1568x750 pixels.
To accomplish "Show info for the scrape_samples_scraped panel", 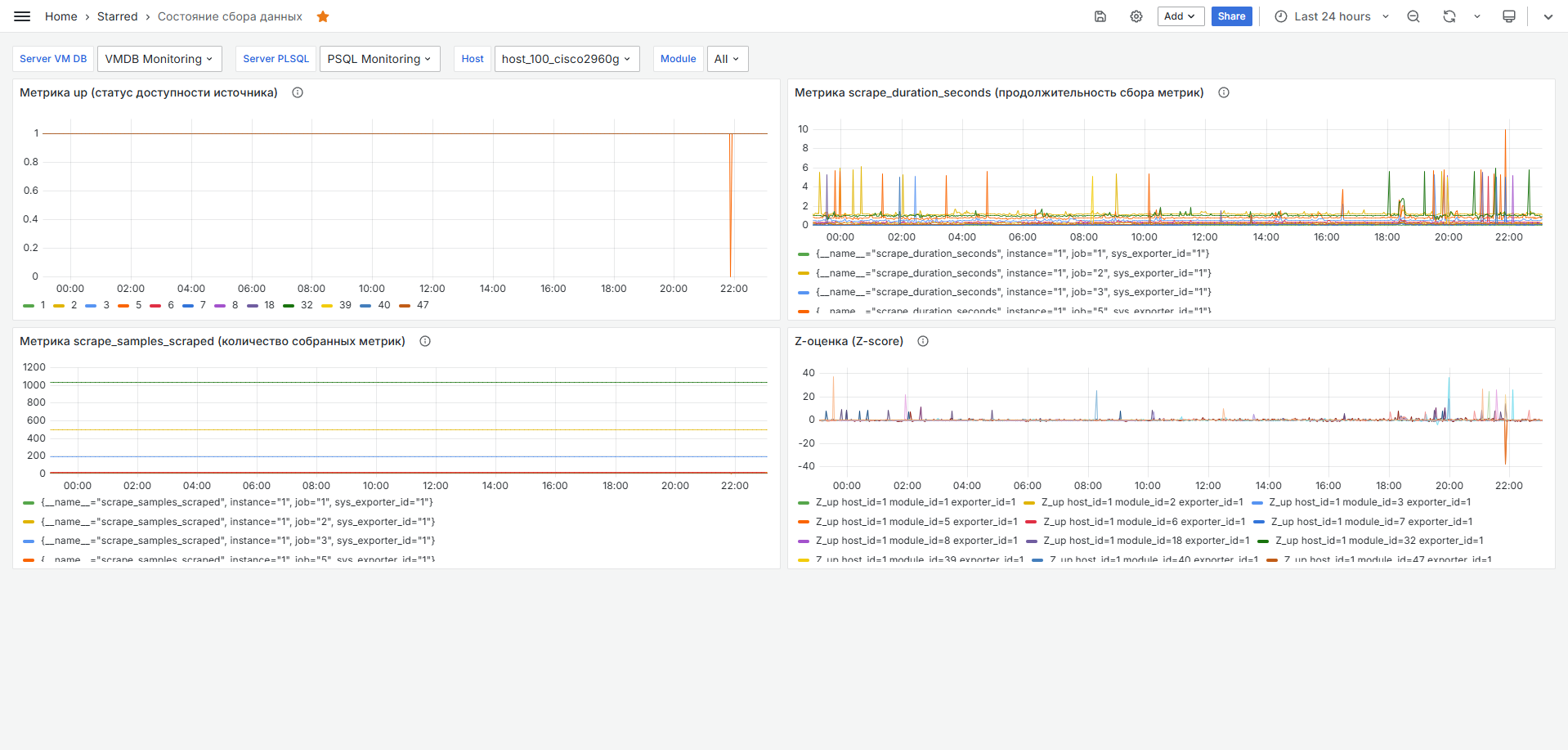I will pyautogui.click(x=425, y=341).
